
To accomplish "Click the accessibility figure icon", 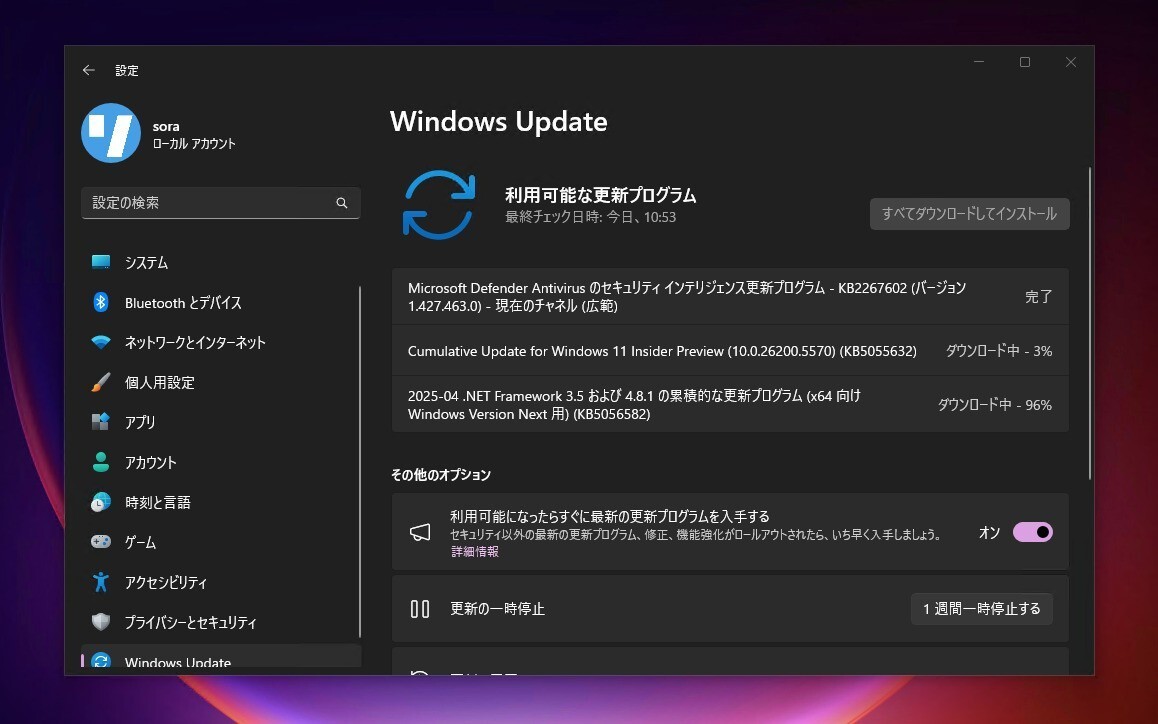I will pyautogui.click(x=100, y=582).
